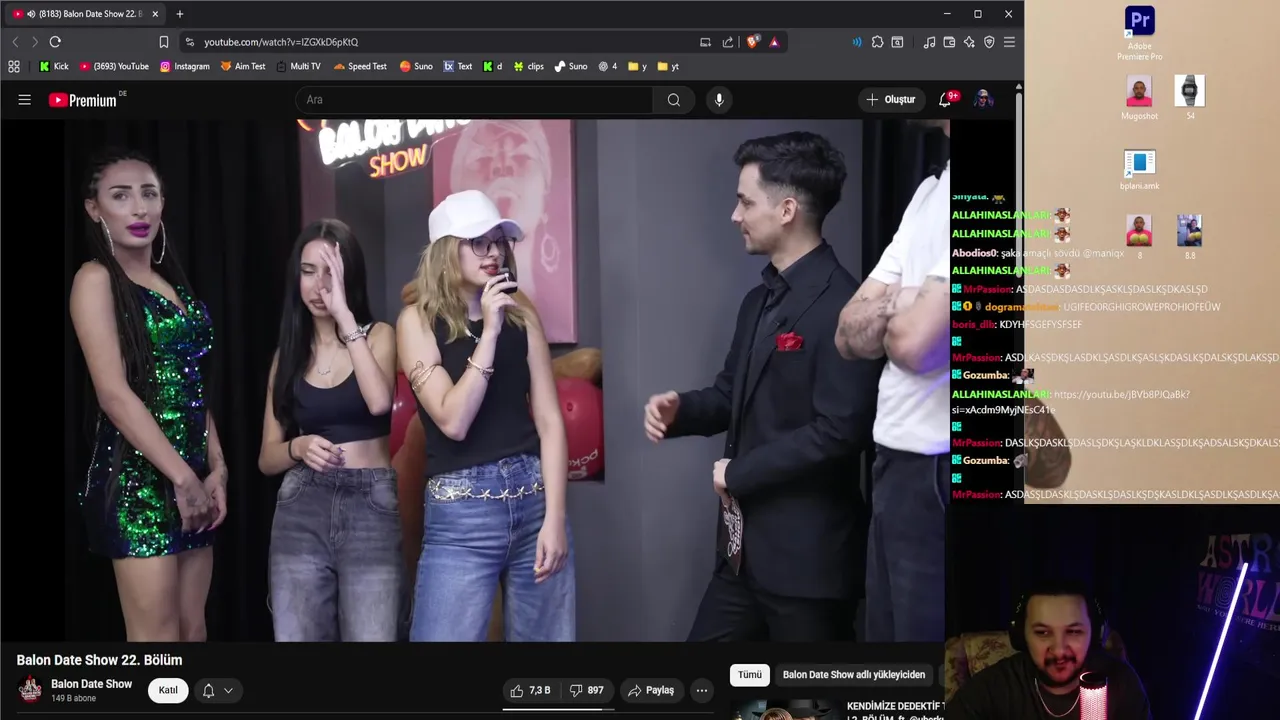Open the music note media control icon
This screenshot has height=720, width=1280.
click(x=929, y=42)
